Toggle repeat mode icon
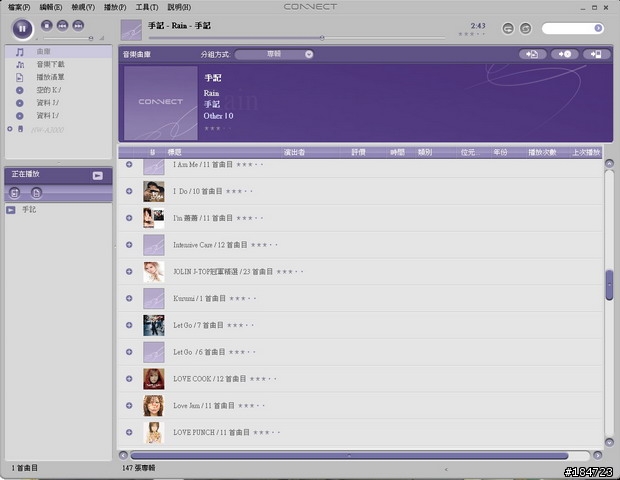The height and width of the screenshot is (480, 620). tap(508, 28)
